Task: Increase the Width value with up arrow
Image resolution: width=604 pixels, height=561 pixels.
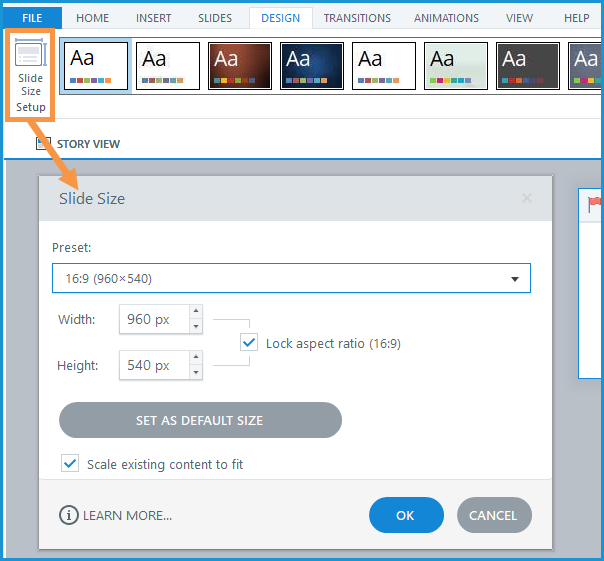Action: coord(196,311)
